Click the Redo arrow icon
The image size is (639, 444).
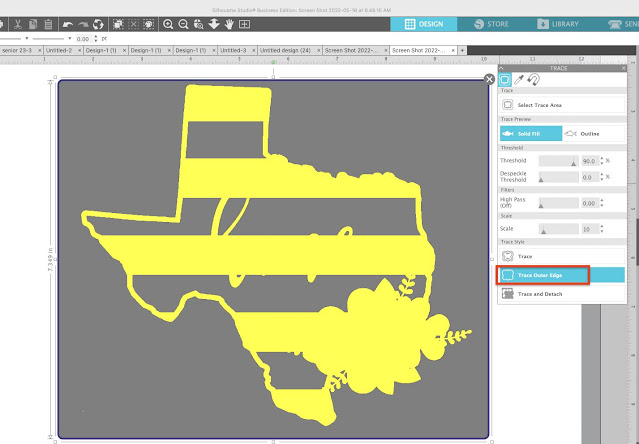(83, 24)
